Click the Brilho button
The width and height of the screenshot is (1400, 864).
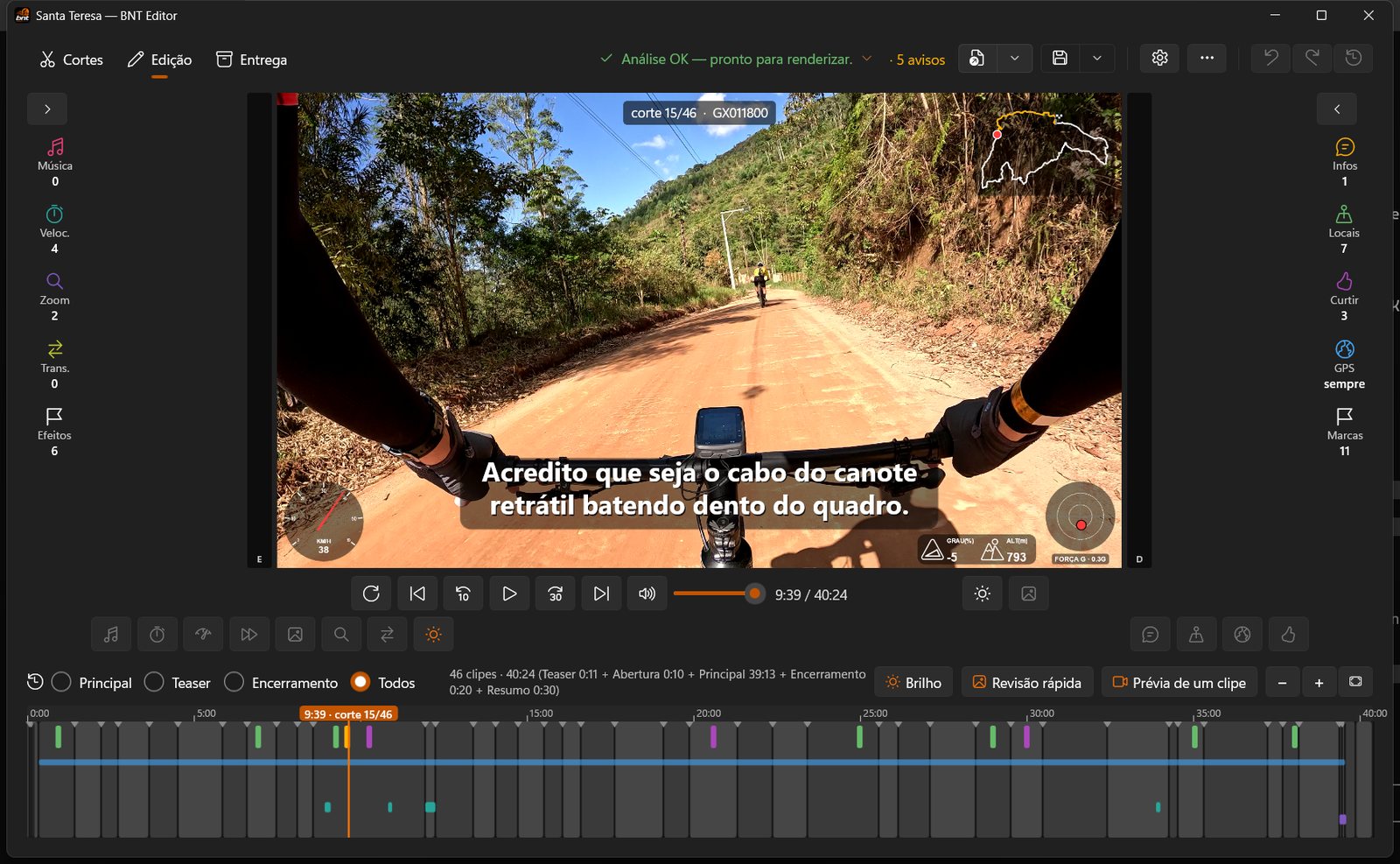[913, 682]
